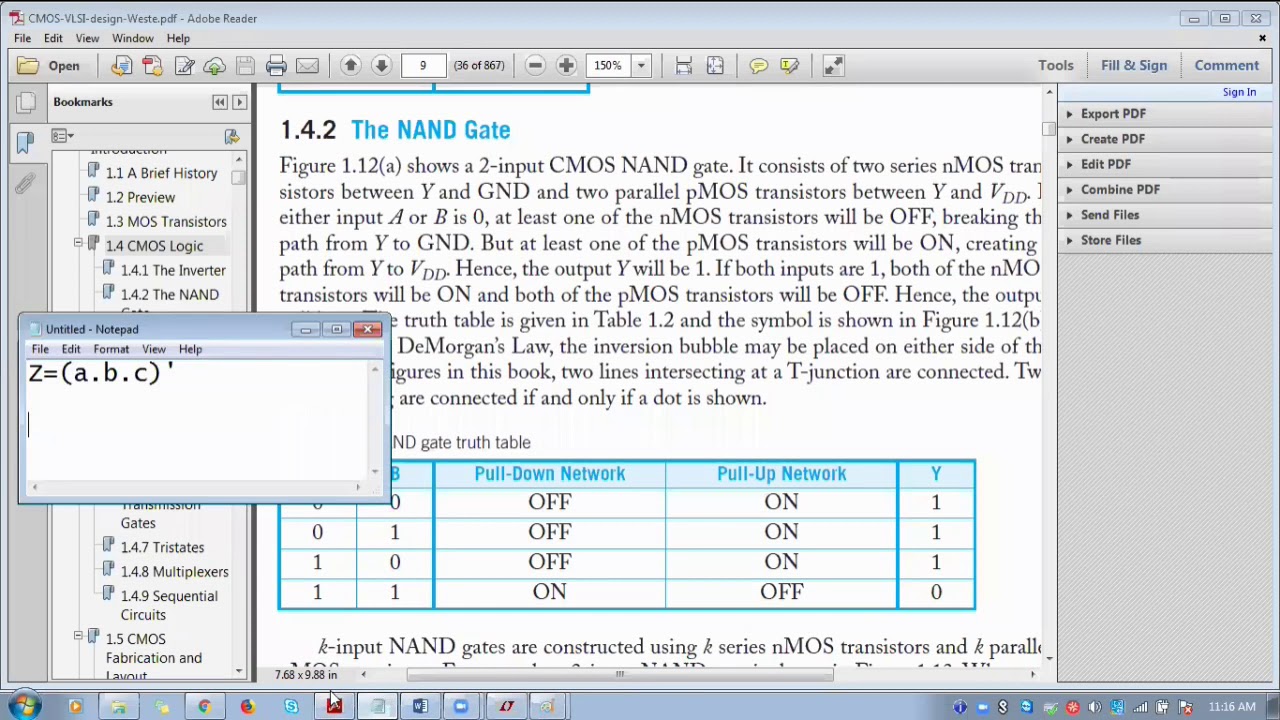Screen dimensions: 1280x720
Task: Click the fit one full page icon
Action: (715, 66)
